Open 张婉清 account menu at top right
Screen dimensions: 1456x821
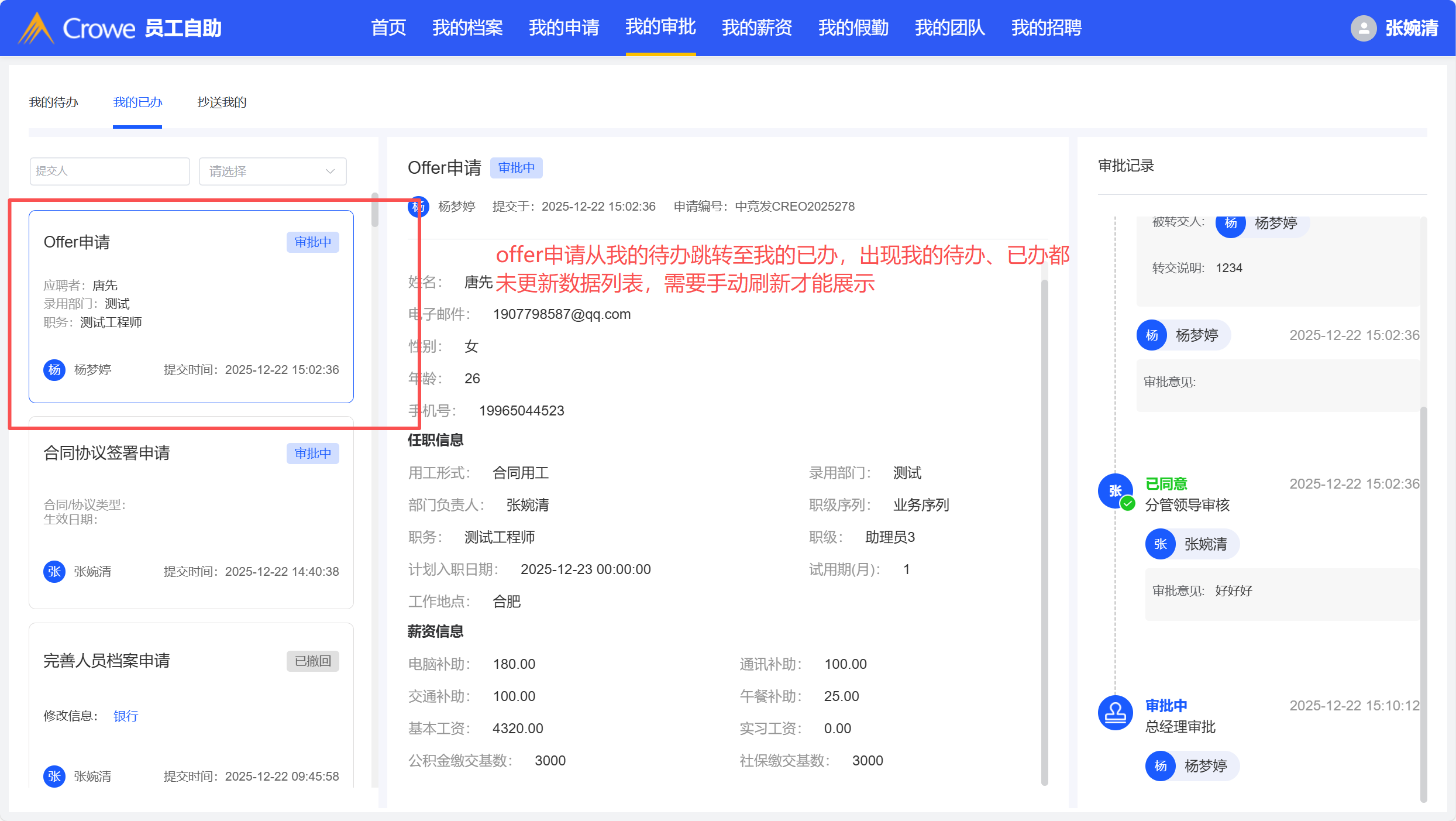point(1411,28)
